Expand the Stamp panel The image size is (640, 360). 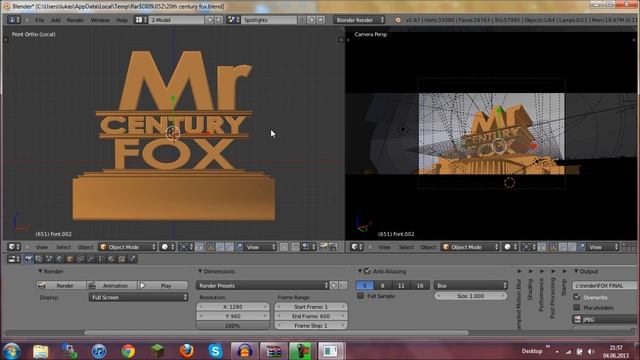[564, 271]
